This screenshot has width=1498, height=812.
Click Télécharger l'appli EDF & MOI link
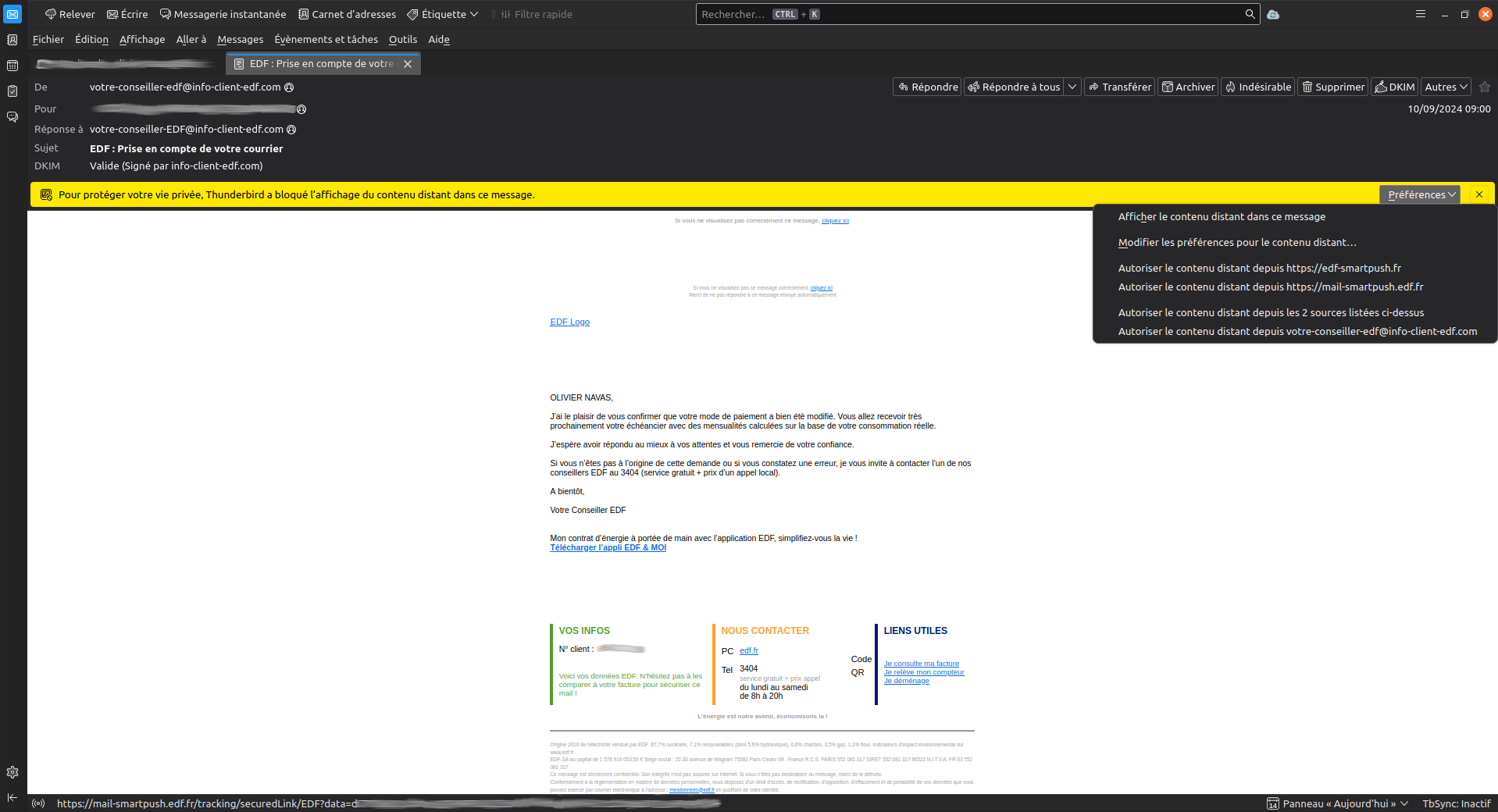[608, 548]
